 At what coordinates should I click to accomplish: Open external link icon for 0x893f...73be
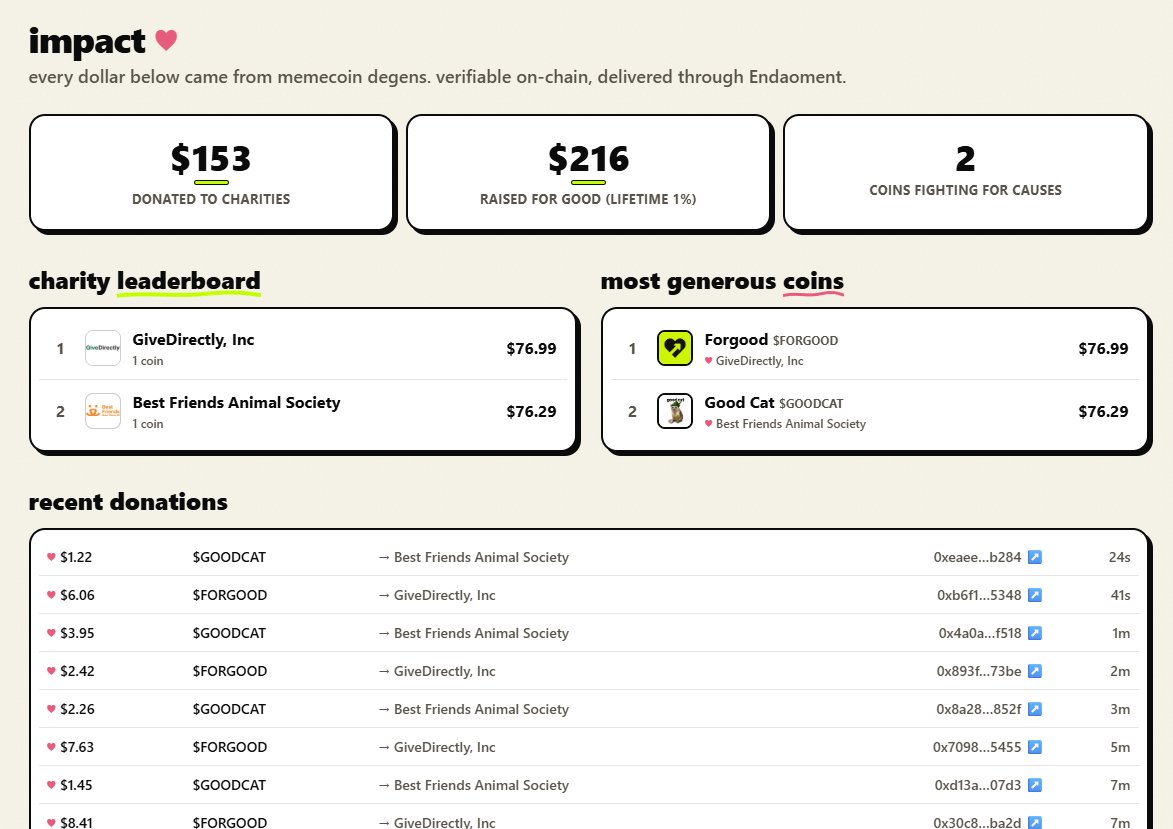(x=1035, y=671)
